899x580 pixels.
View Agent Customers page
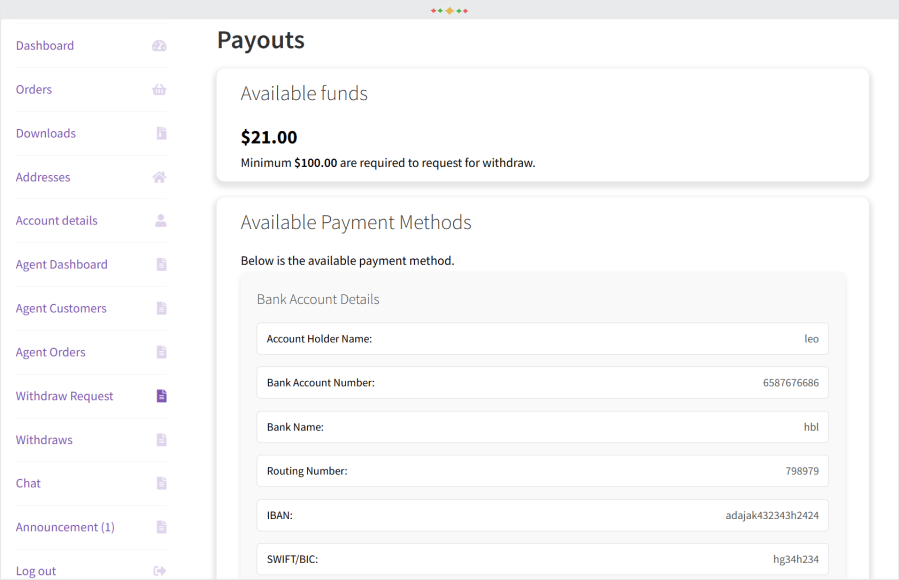61,308
